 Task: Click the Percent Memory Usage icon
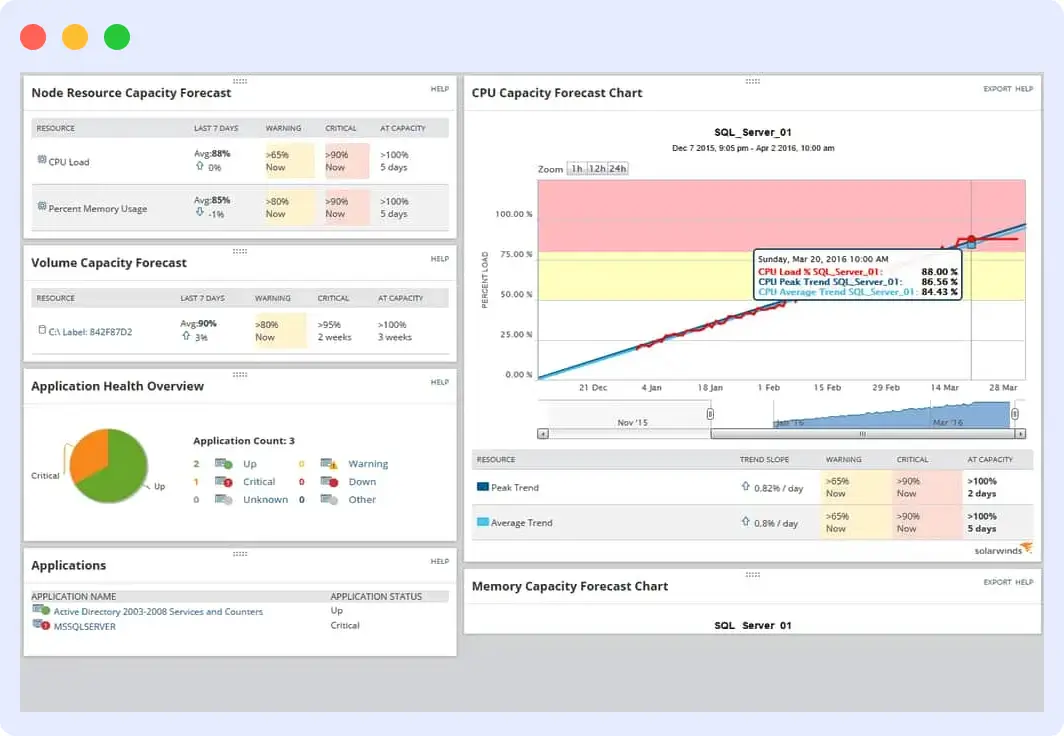coord(41,208)
